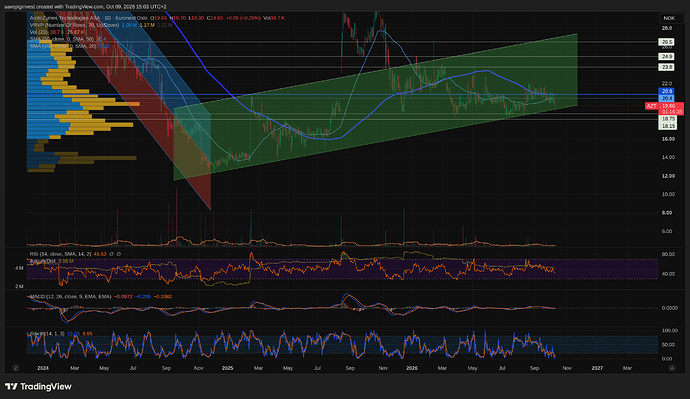Select the MACD (12, 26, close, 9) legend
This screenshot has height=399, width=690.
70,297
